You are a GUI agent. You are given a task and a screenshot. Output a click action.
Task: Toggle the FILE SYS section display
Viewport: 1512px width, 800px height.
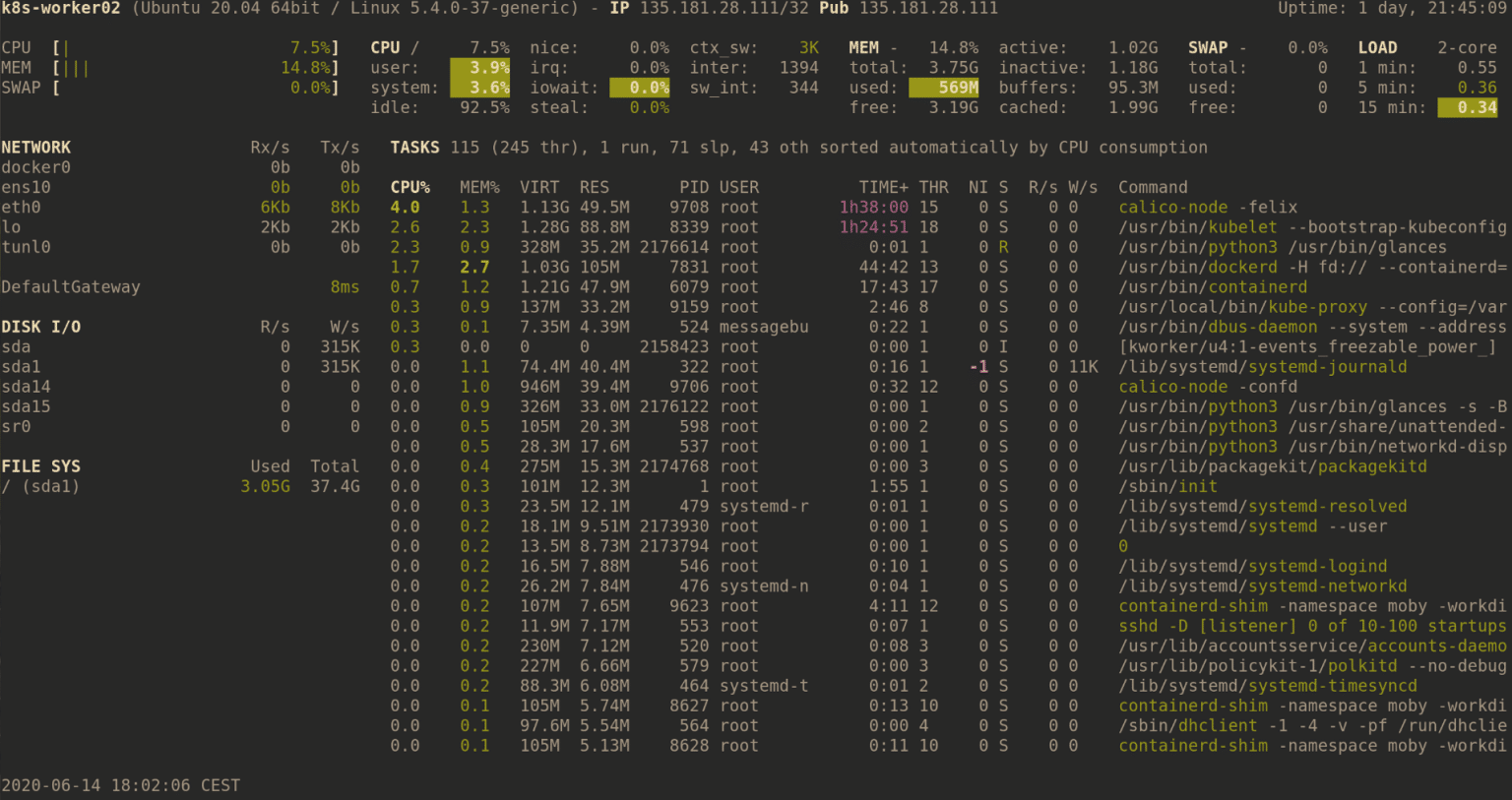pyautogui.click(x=40, y=465)
